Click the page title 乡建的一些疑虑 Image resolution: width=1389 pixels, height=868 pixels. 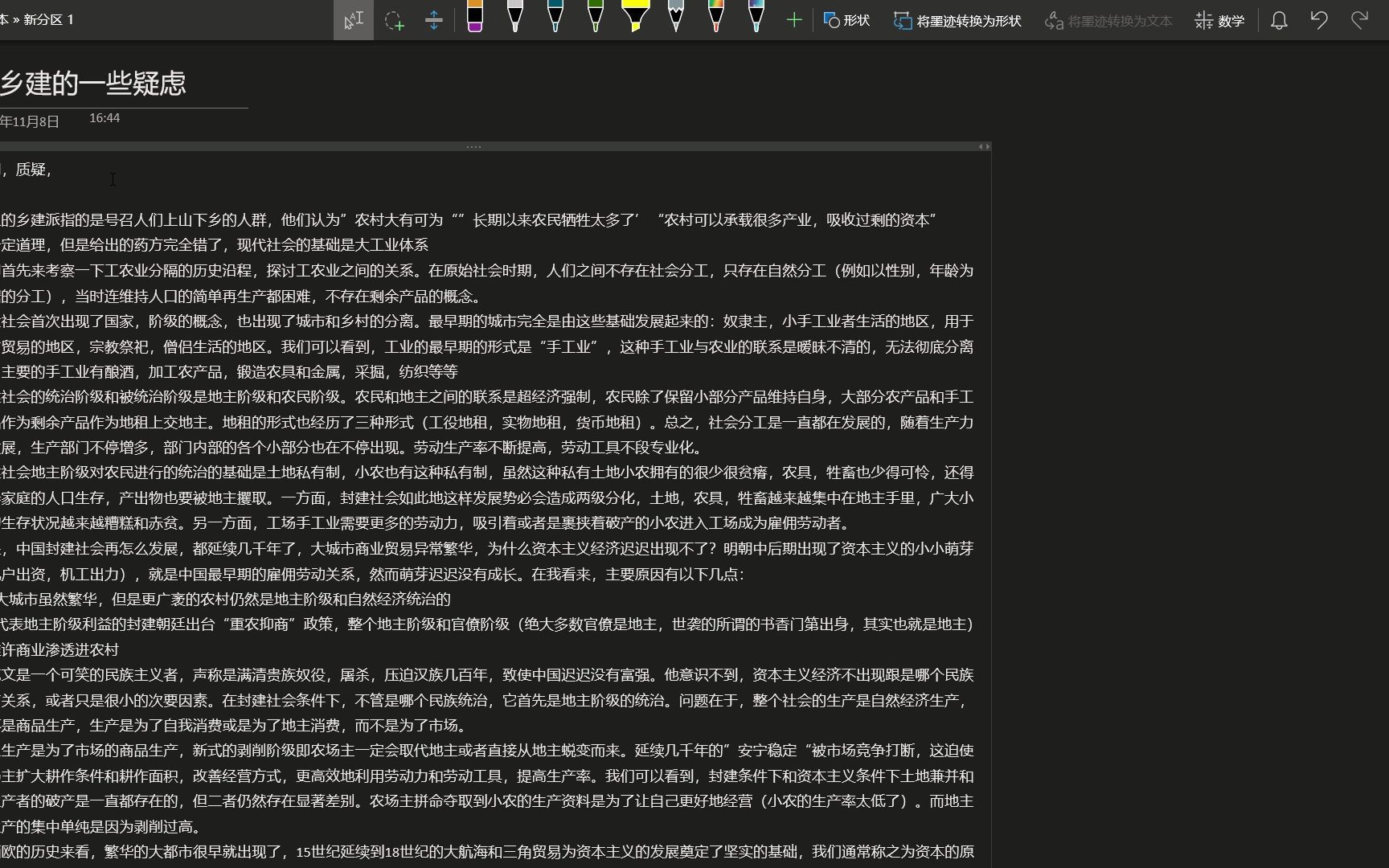pos(93,83)
